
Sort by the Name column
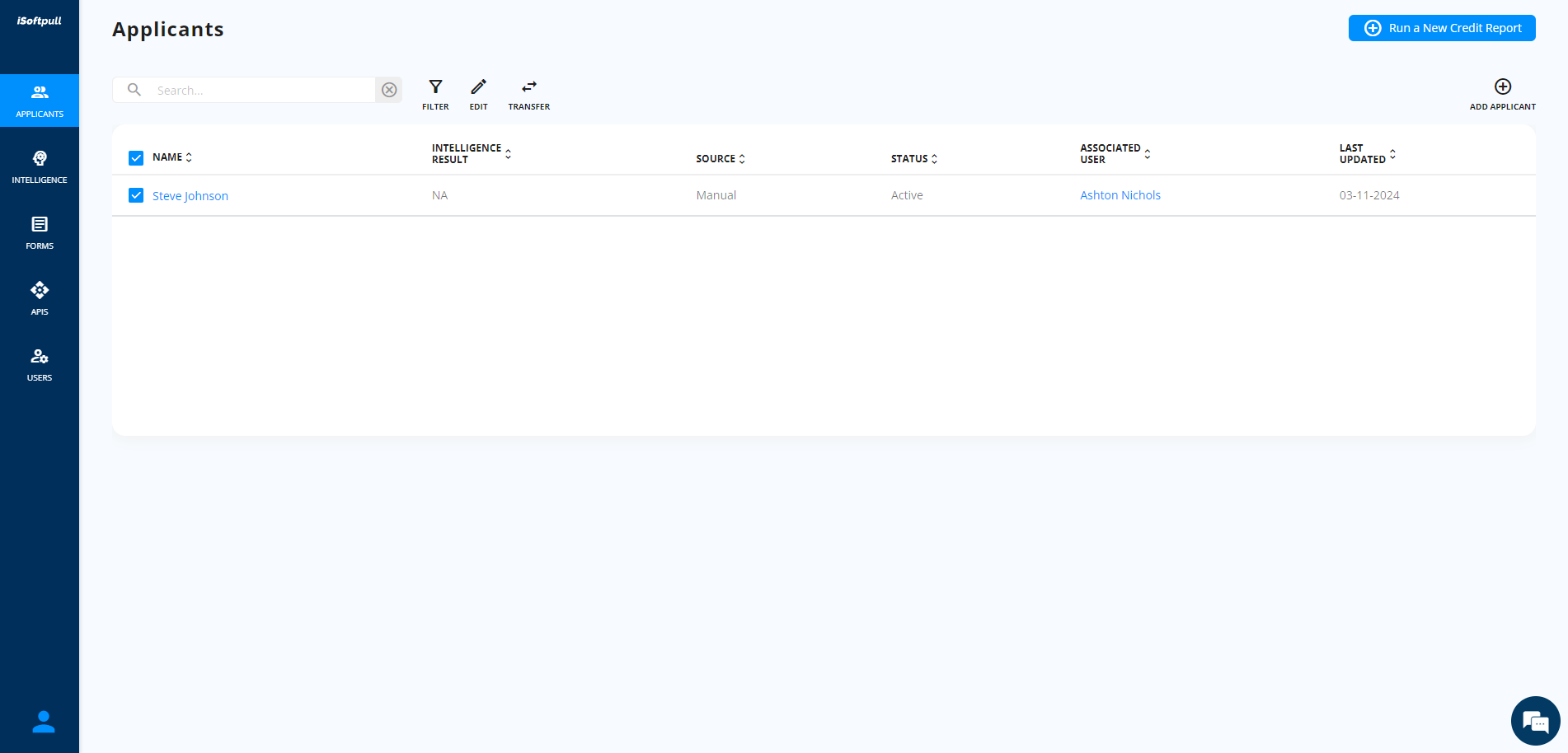point(172,157)
